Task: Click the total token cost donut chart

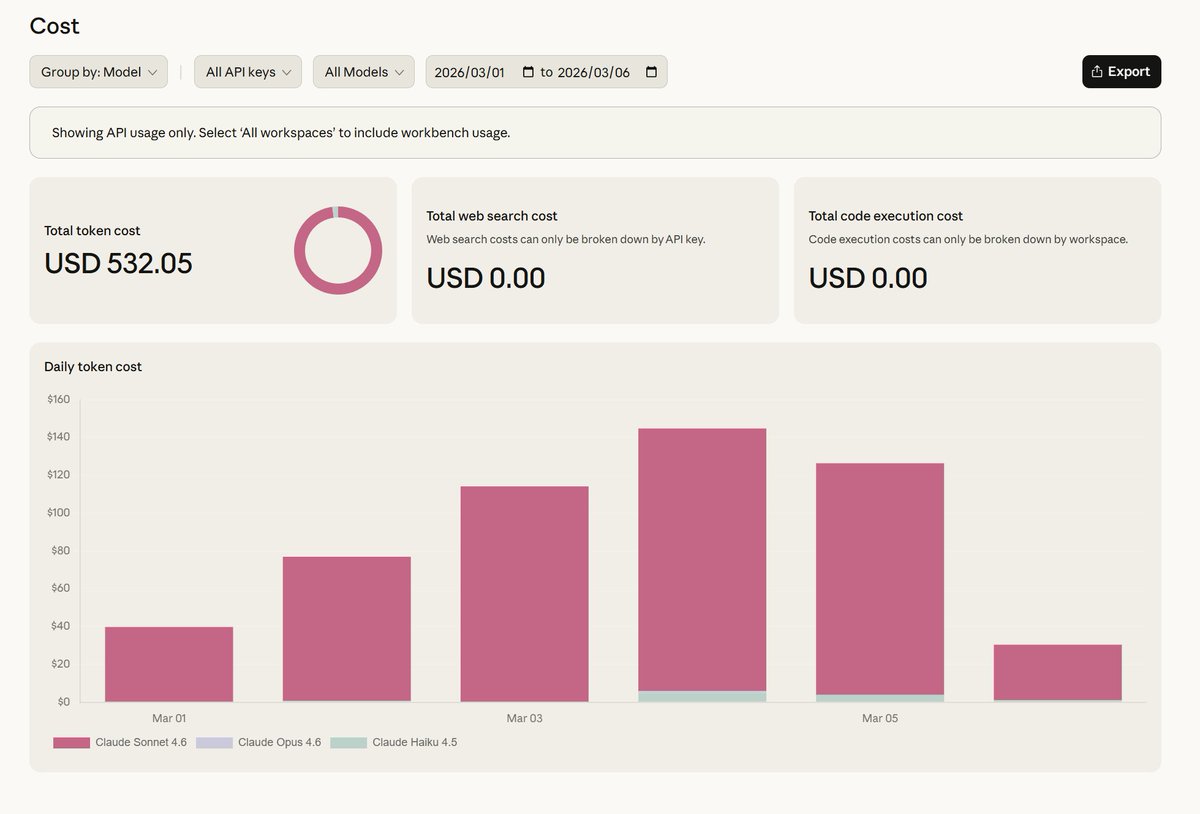Action: pyautogui.click(x=338, y=250)
